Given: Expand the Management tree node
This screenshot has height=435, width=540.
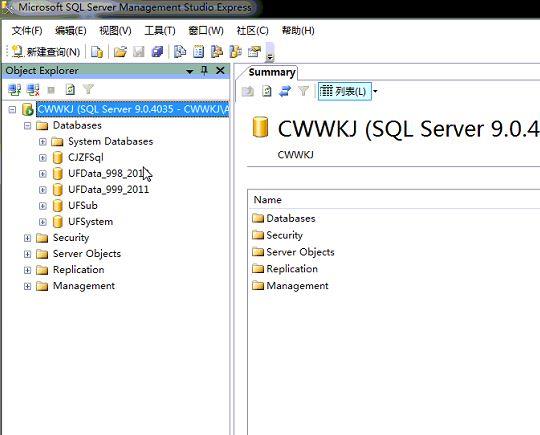Looking at the screenshot, I should click(28, 286).
